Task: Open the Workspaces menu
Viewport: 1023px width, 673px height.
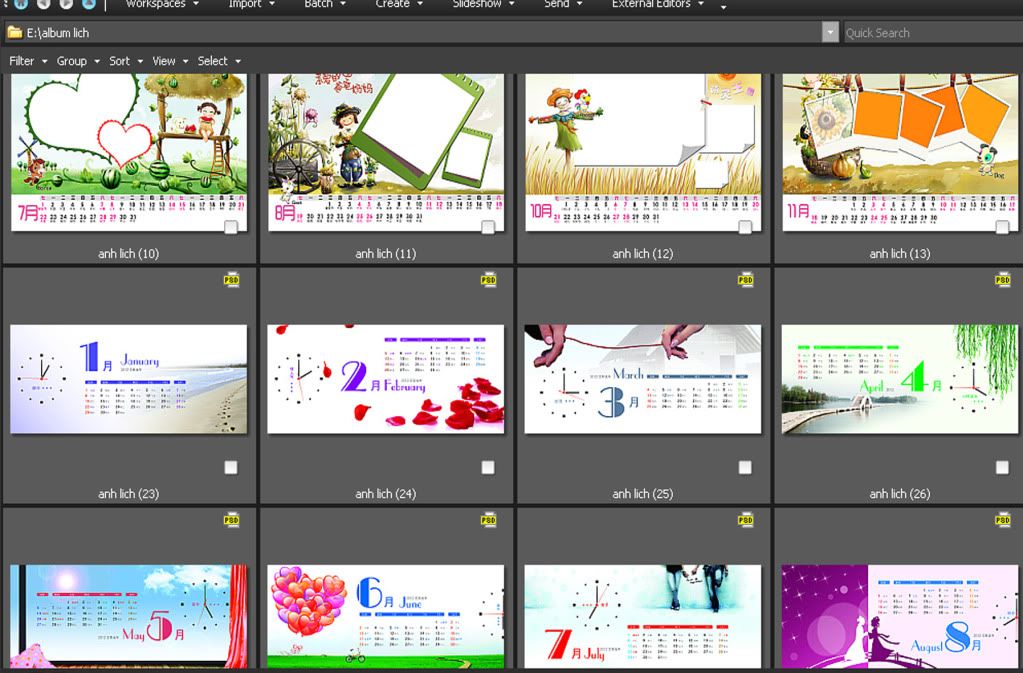Action: coord(162,4)
